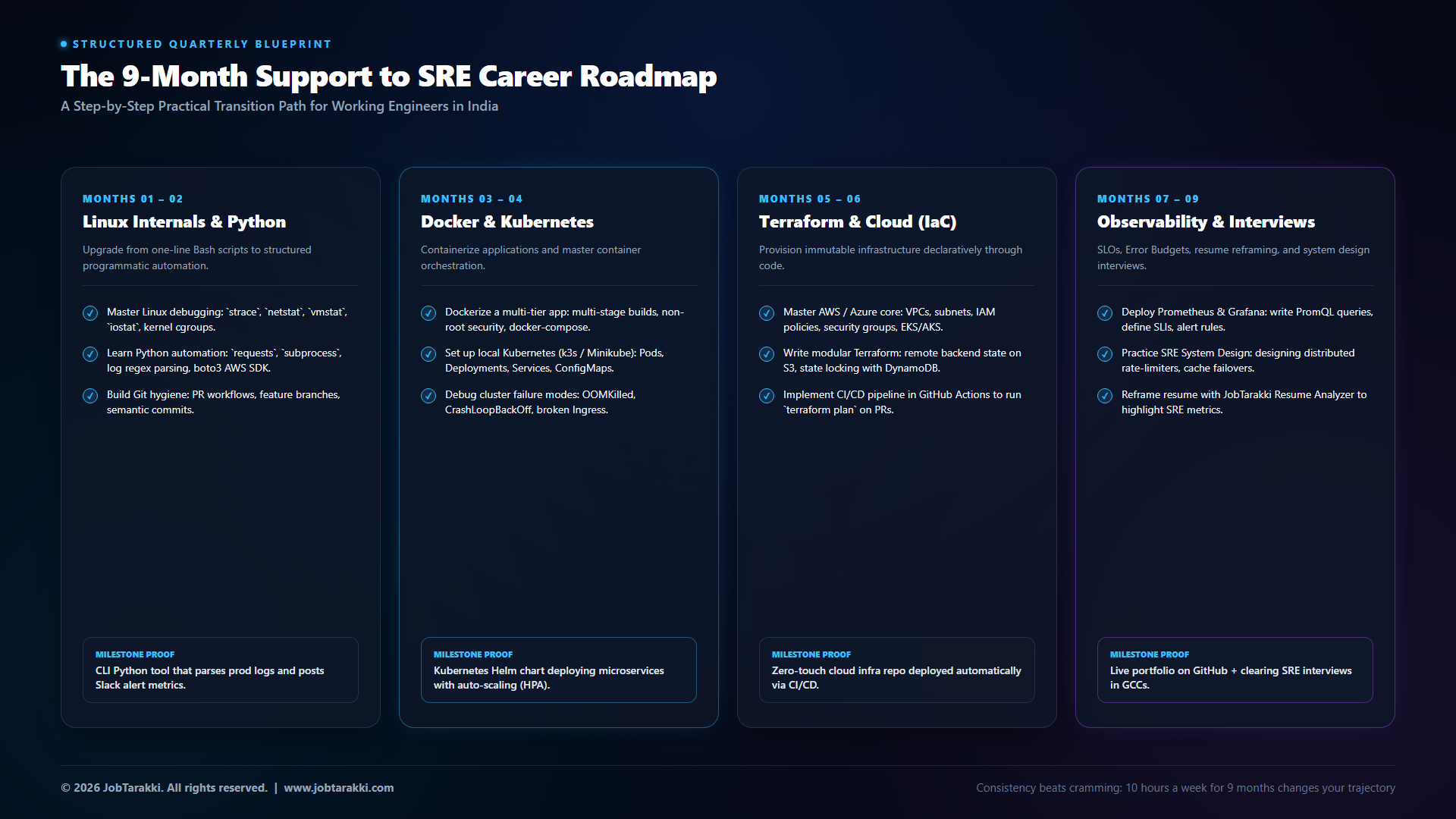
Task: Click the checkmark icon beside Reframe resume with JobTarakki
Action: coord(1105,396)
